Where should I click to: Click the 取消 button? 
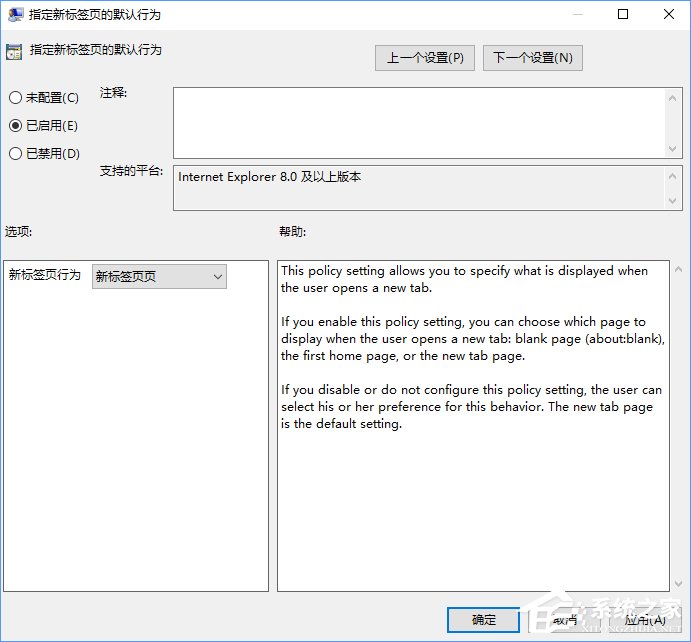565,620
